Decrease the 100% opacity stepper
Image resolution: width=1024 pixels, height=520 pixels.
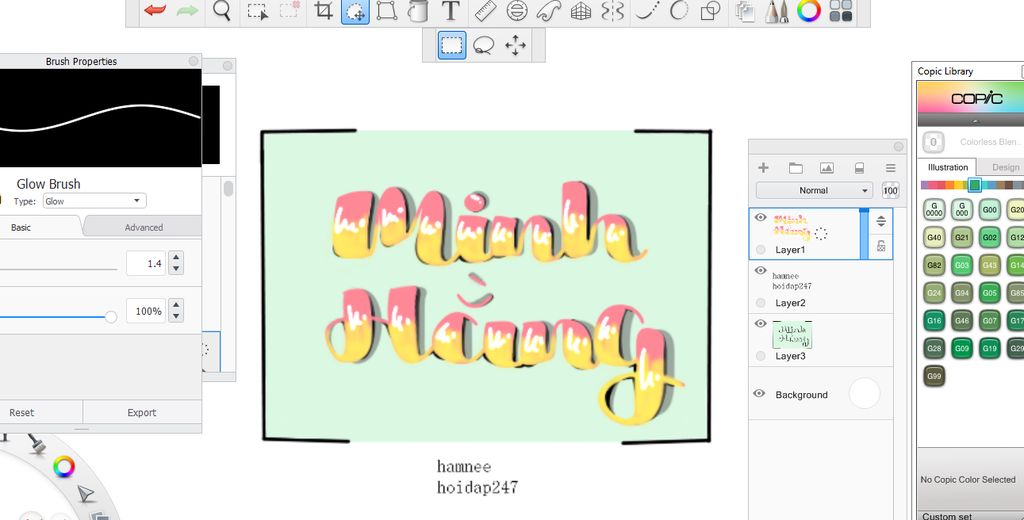pos(176,317)
